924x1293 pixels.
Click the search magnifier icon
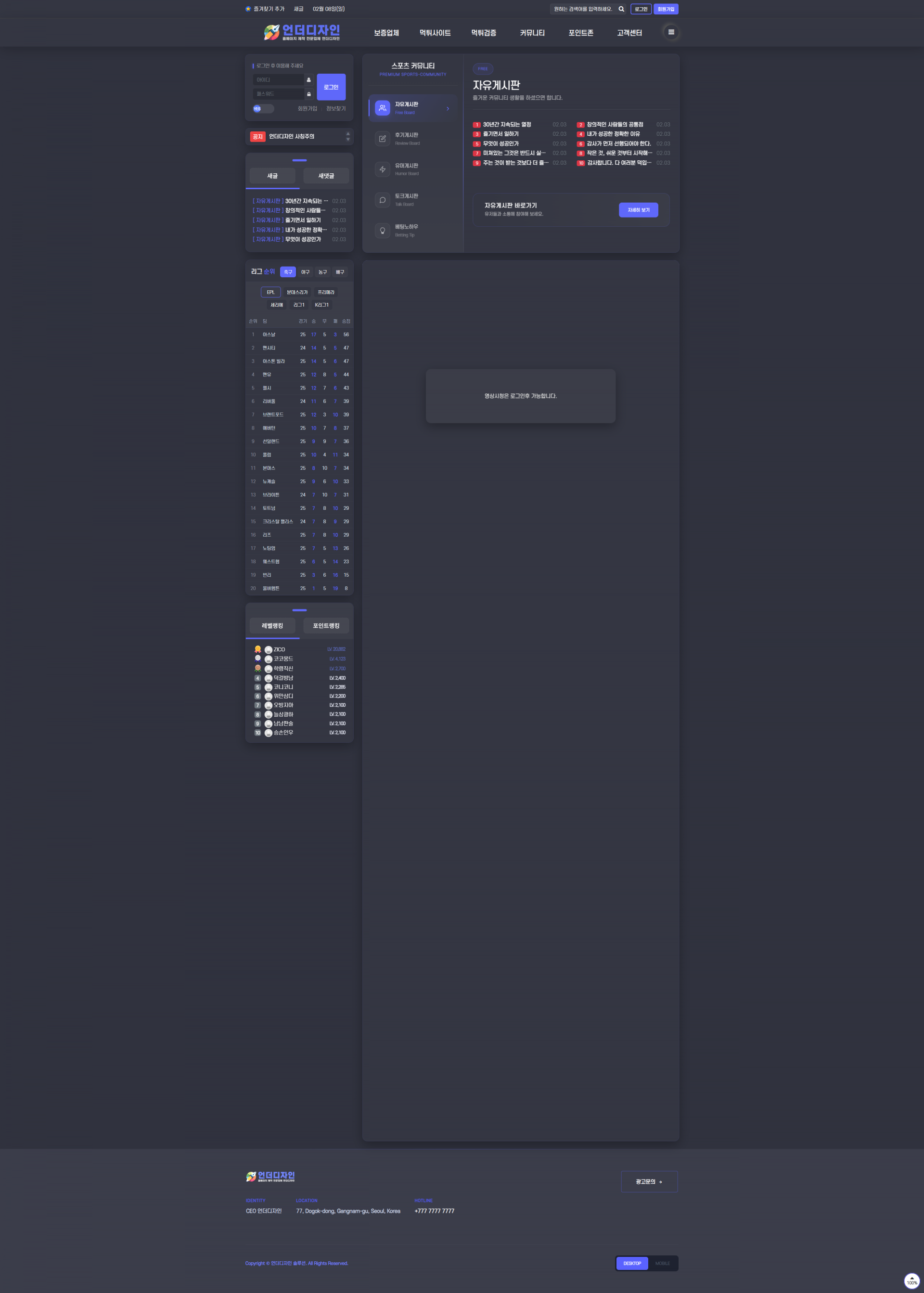point(621,9)
